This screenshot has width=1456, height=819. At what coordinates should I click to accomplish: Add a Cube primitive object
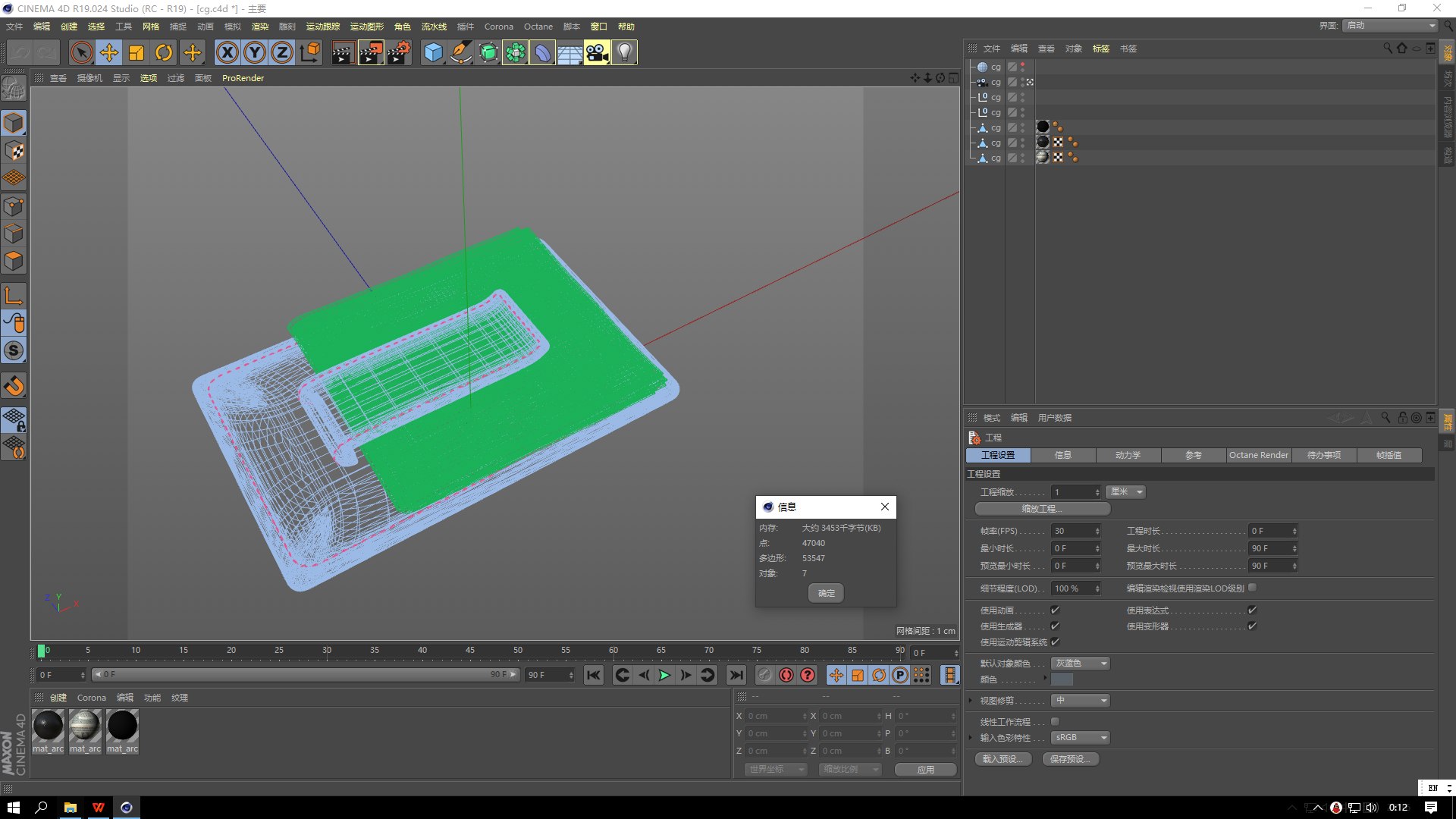tap(433, 53)
